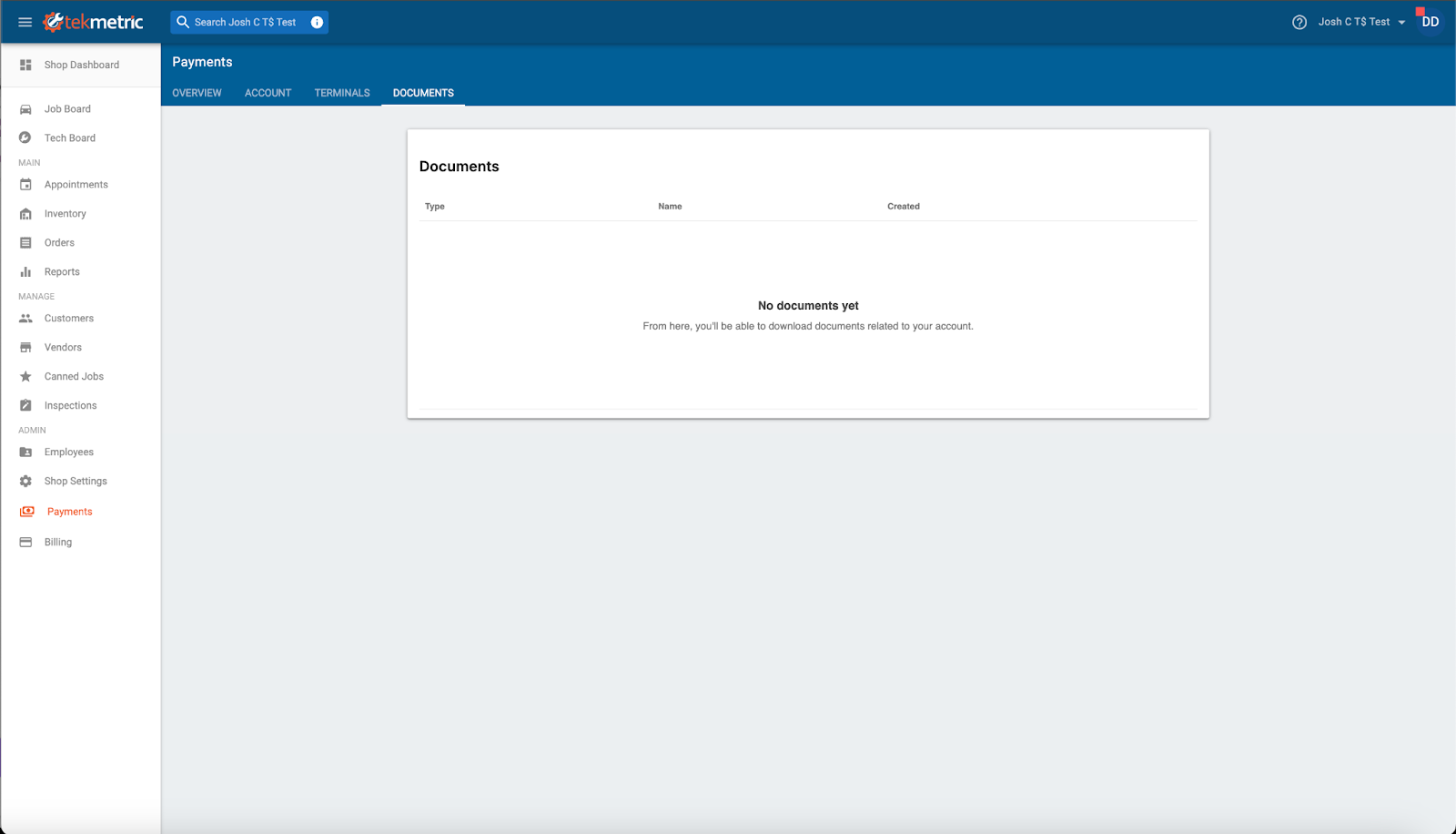Select the Documents tab
The height and width of the screenshot is (834, 1456).
pyautogui.click(x=423, y=93)
